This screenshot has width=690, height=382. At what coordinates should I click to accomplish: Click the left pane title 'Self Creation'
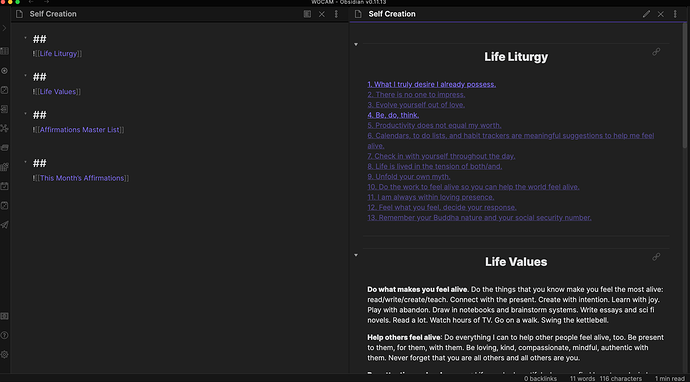point(53,14)
